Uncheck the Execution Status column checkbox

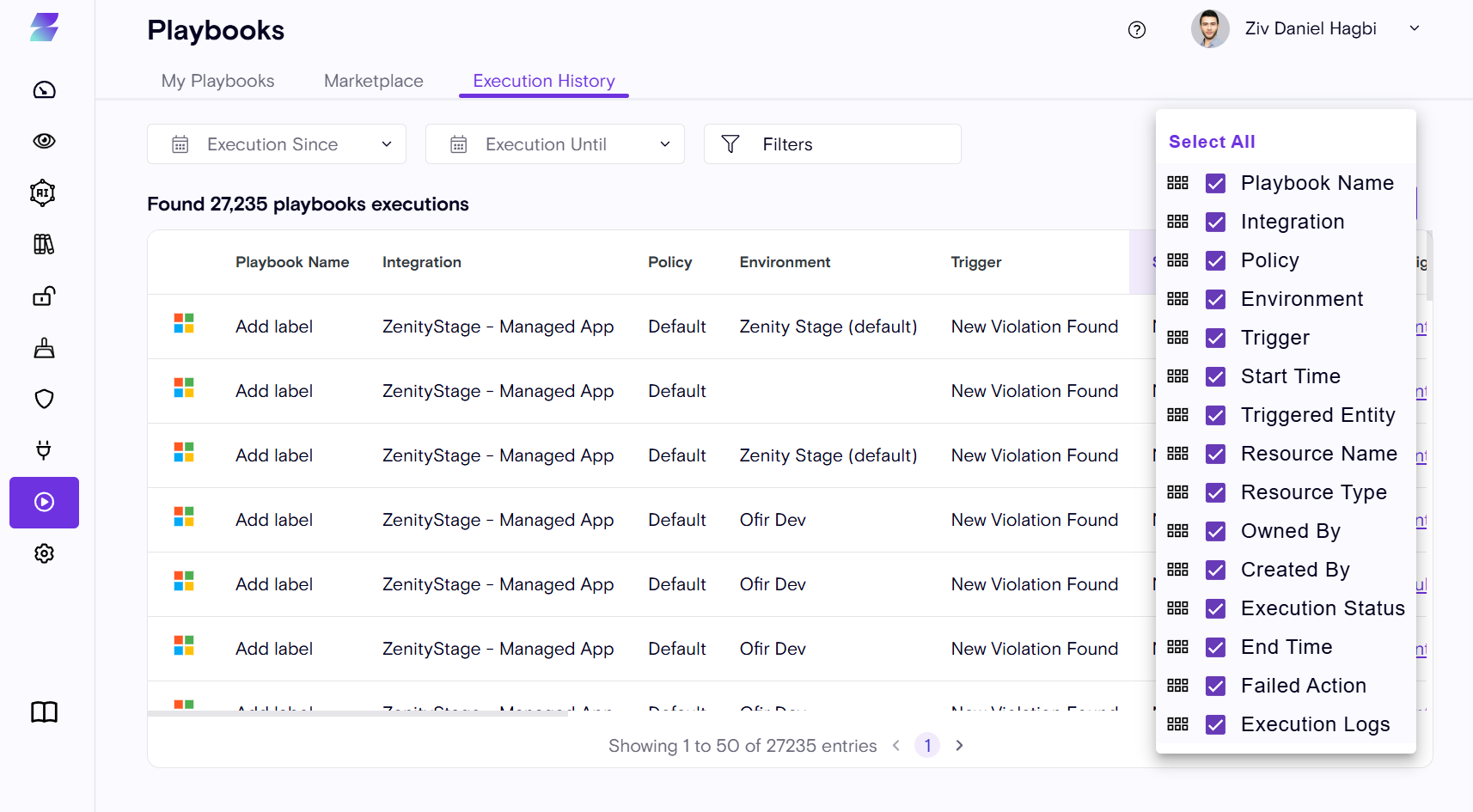1215,608
